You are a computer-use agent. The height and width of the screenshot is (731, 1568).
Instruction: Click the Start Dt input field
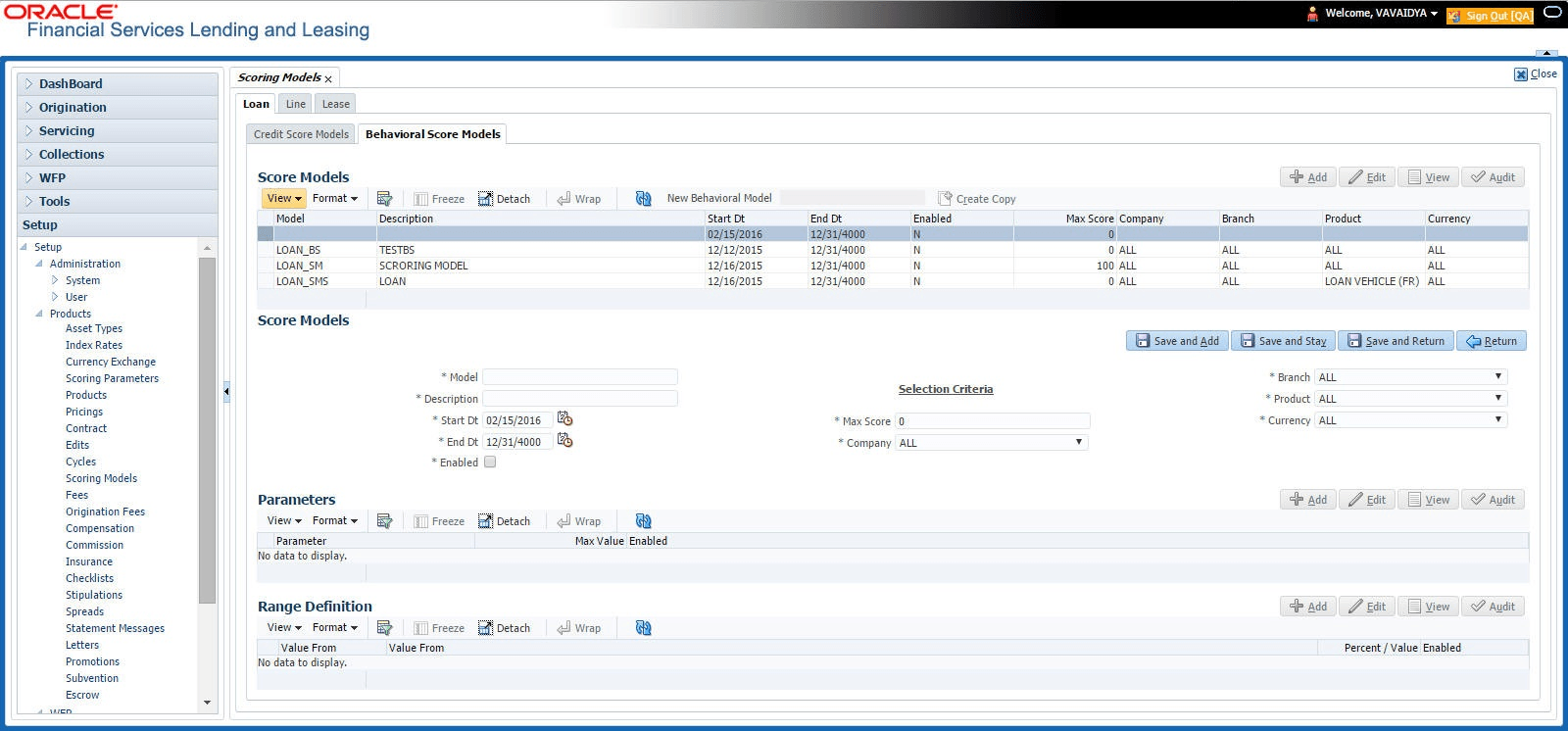[518, 420]
